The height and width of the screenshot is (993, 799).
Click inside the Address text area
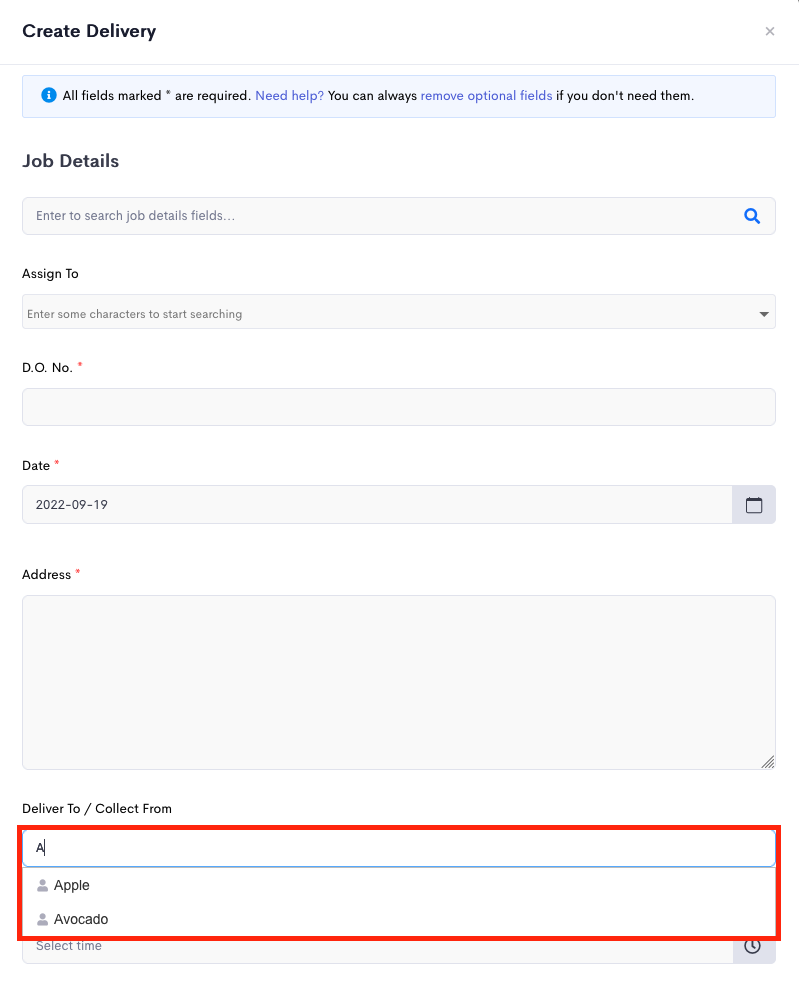pos(399,683)
